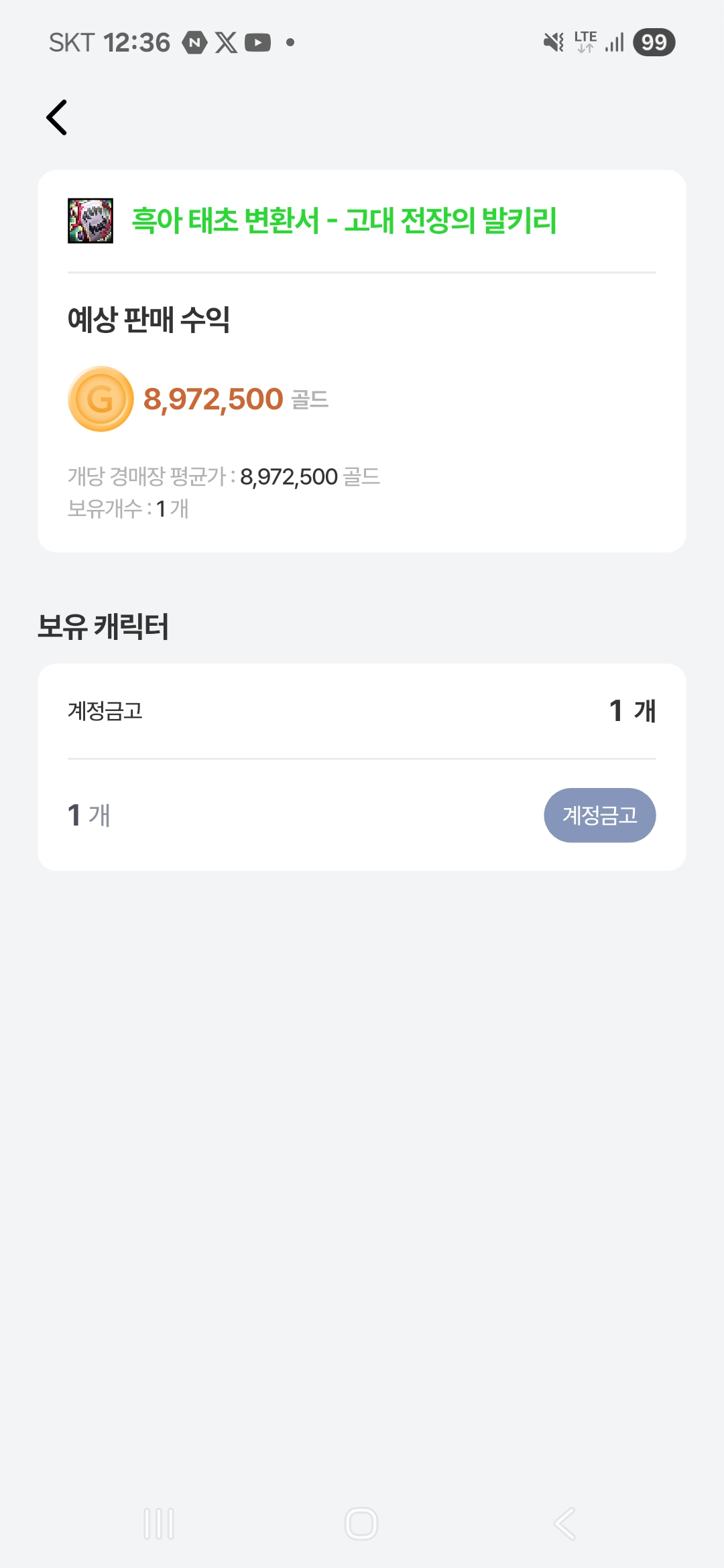Viewport: 724px width, 1568px height.
Task: Tap the transformation scroll item icon
Action: coord(90,220)
